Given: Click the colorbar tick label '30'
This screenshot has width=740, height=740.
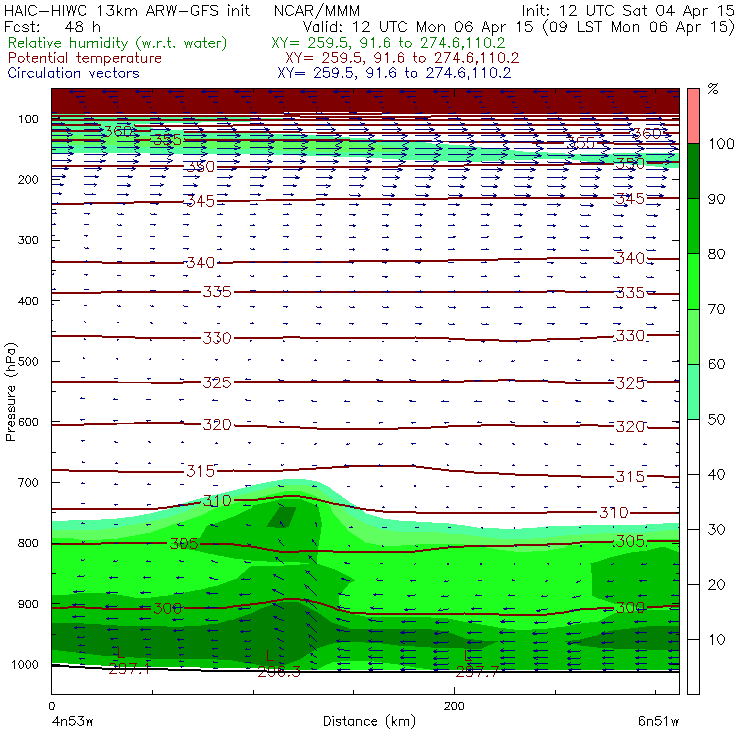Looking at the screenshot, I should (716, 530).
